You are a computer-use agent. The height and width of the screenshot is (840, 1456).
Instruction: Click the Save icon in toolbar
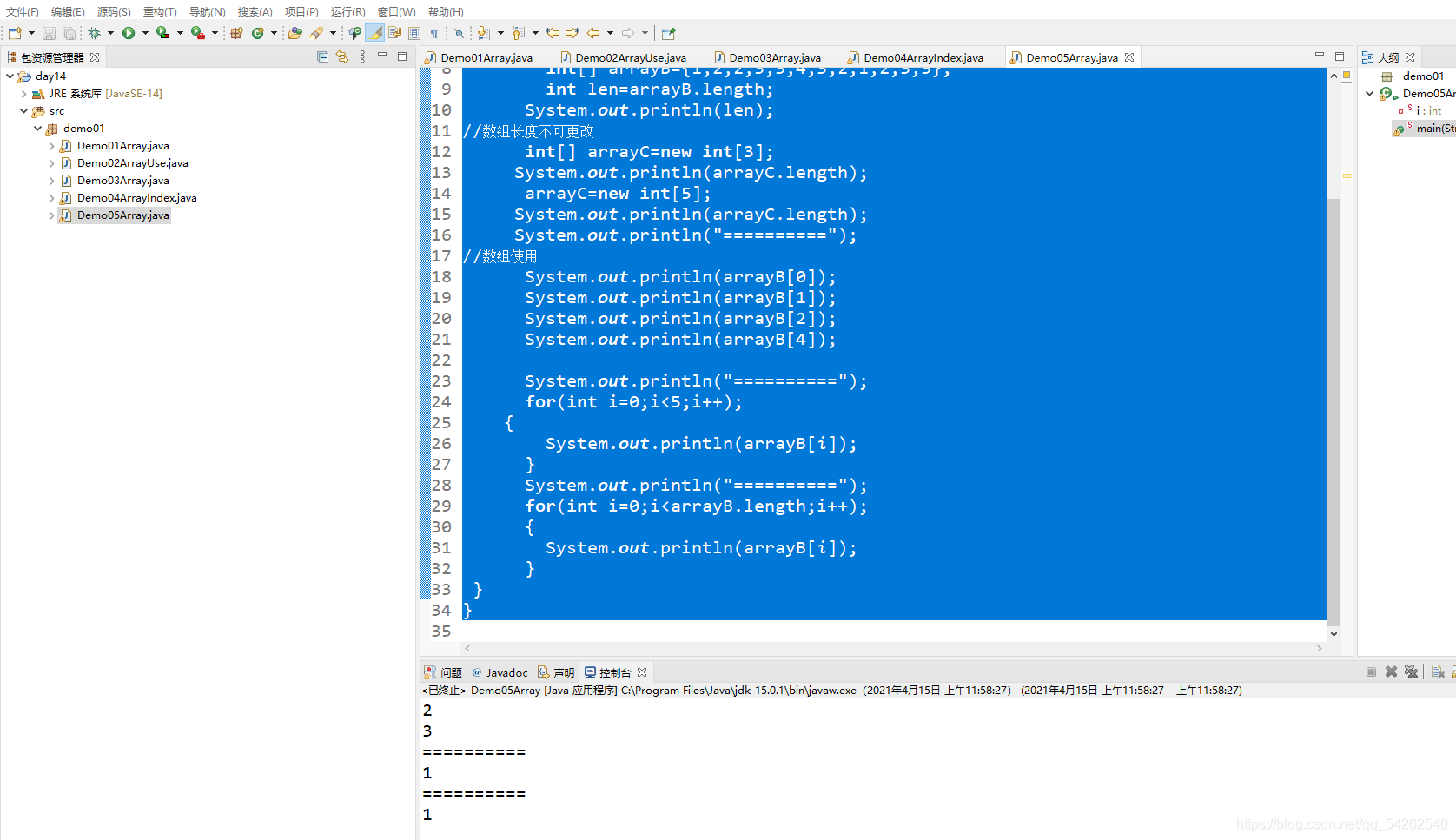tap(49, 33)
